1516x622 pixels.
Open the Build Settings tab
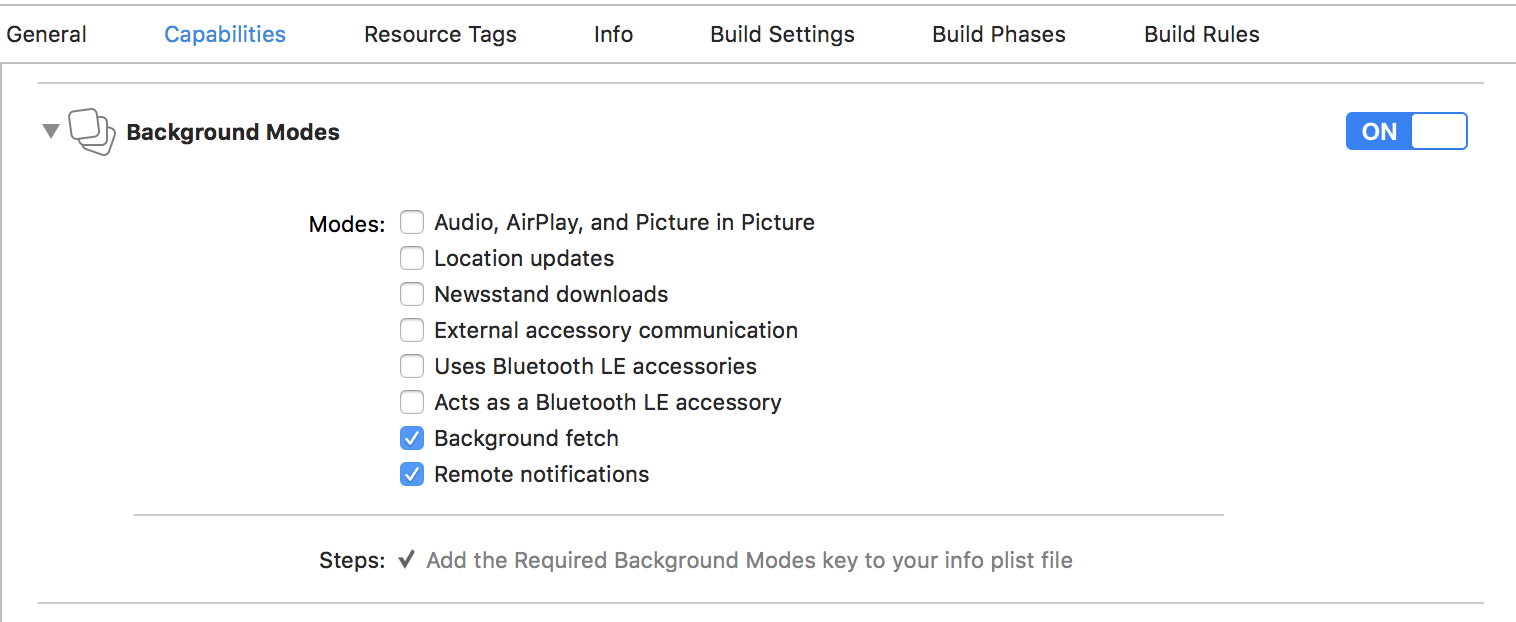click(x=782, y=34)
